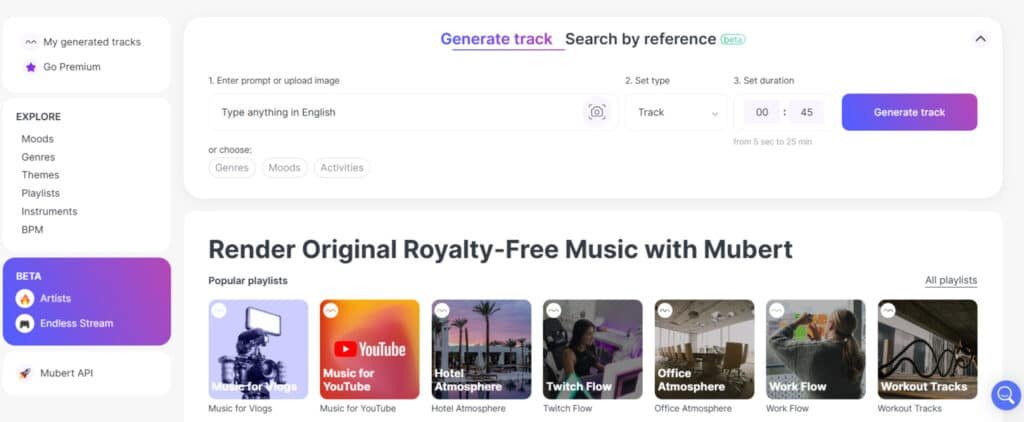The image size is (1024, 422).
Task: Click wave badge on Office Atmosphere thumbnail
Action: (x=665, y=310)
